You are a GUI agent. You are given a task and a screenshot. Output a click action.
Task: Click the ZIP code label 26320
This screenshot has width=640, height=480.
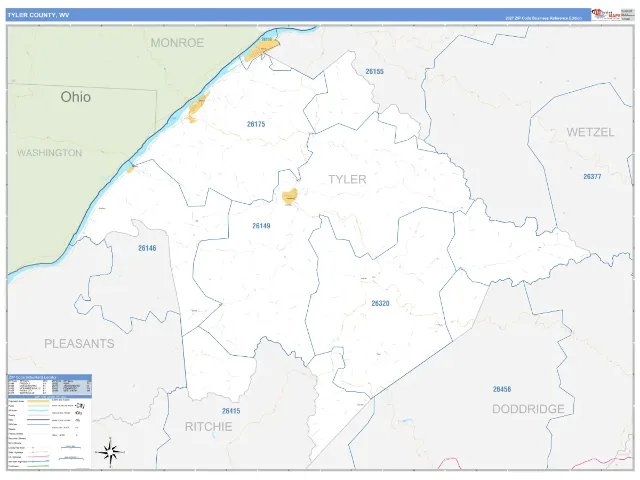[x=380, y=303]
